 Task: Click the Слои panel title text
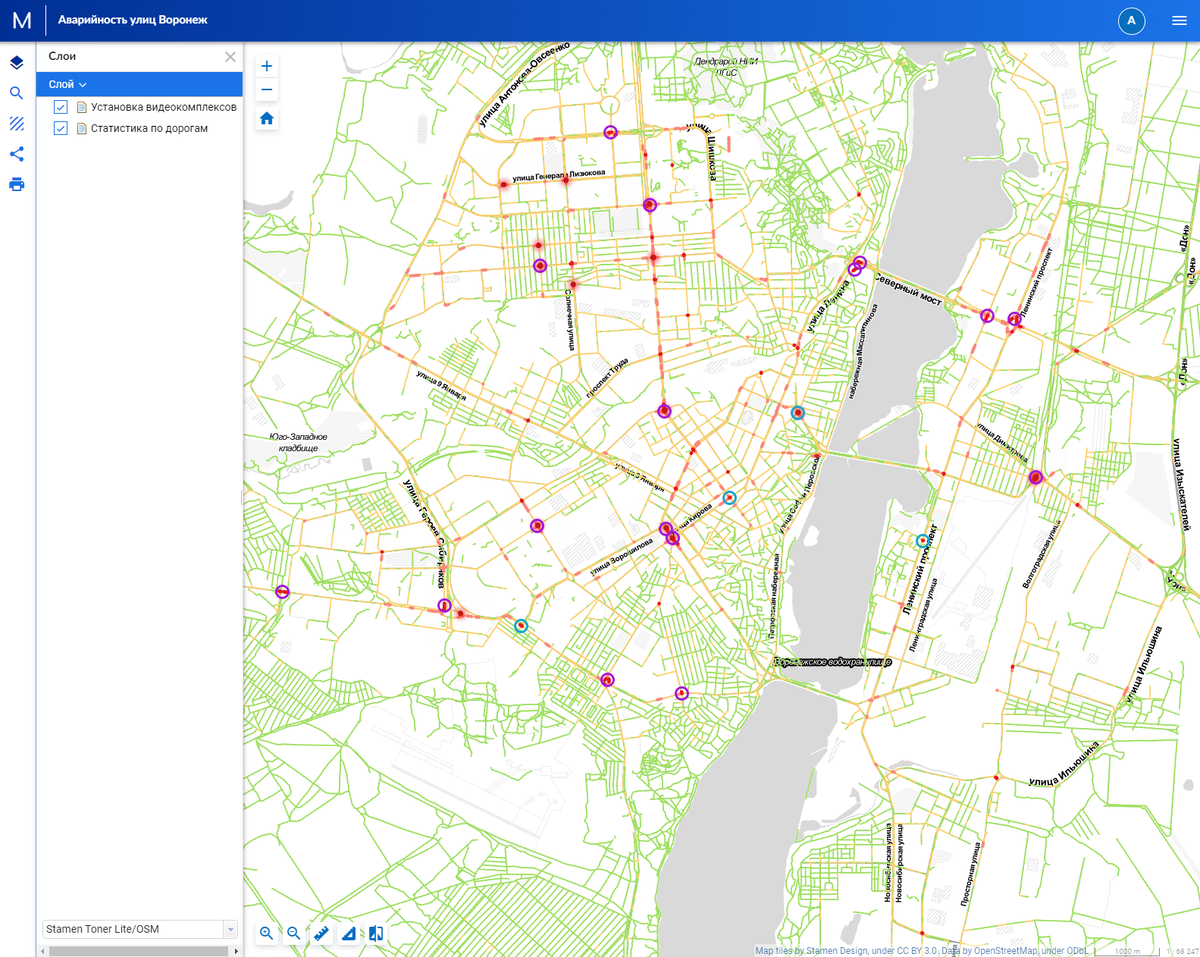click(62, 57)
